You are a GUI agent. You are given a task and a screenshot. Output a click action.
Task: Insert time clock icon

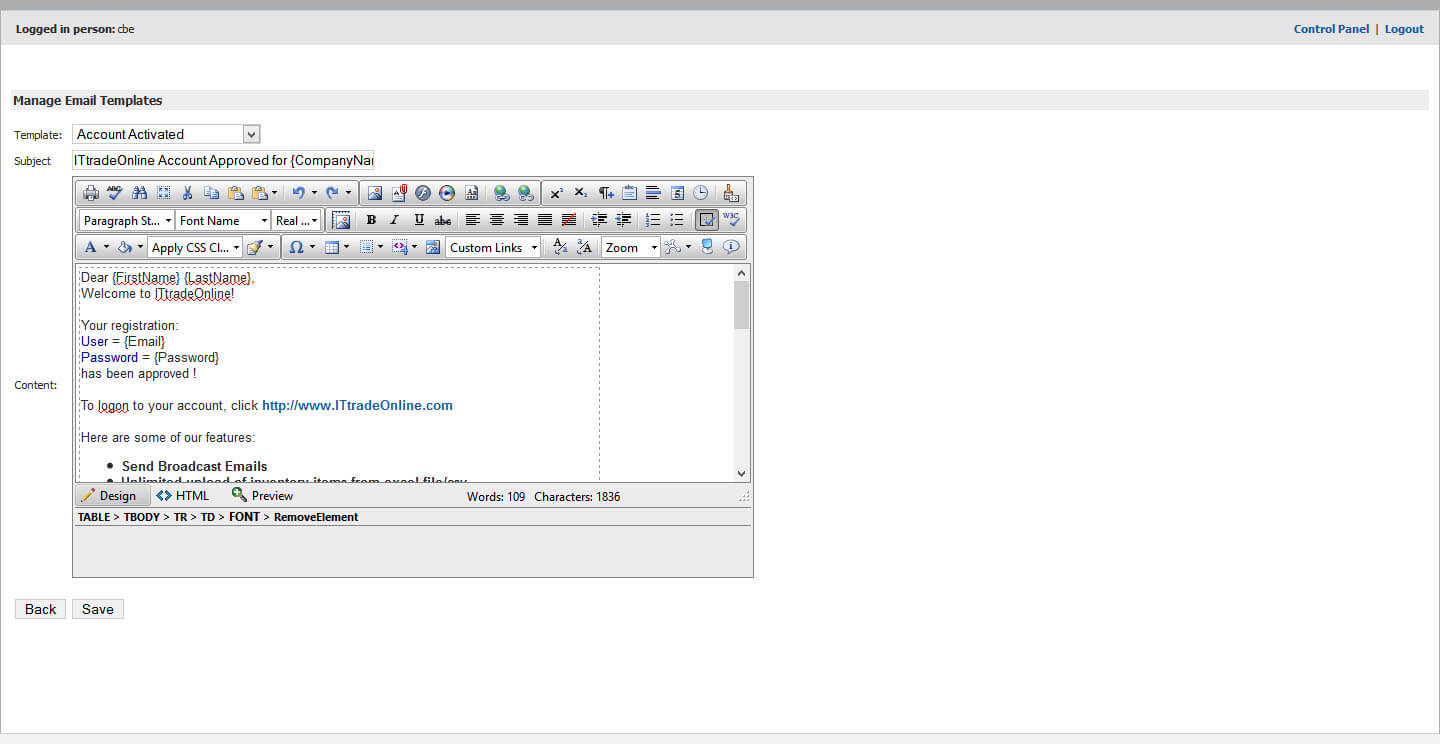point(701,193)
